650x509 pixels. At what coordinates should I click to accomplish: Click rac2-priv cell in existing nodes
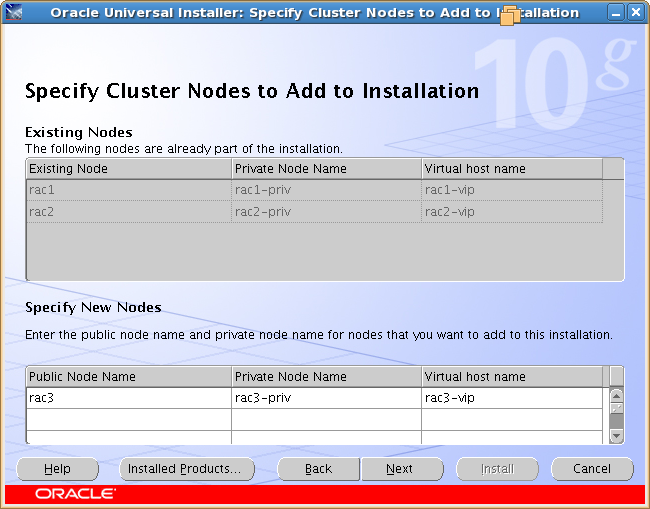coord(326,212)
